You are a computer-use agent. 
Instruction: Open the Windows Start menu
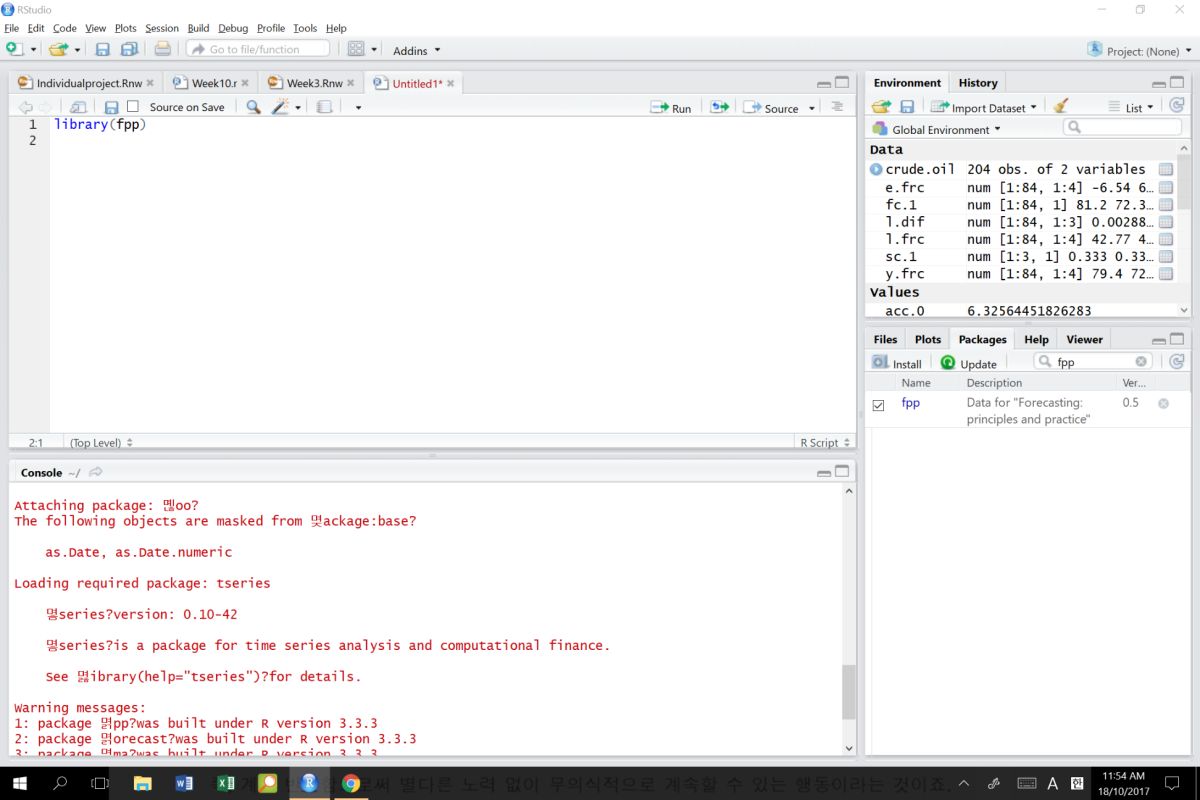19,783
